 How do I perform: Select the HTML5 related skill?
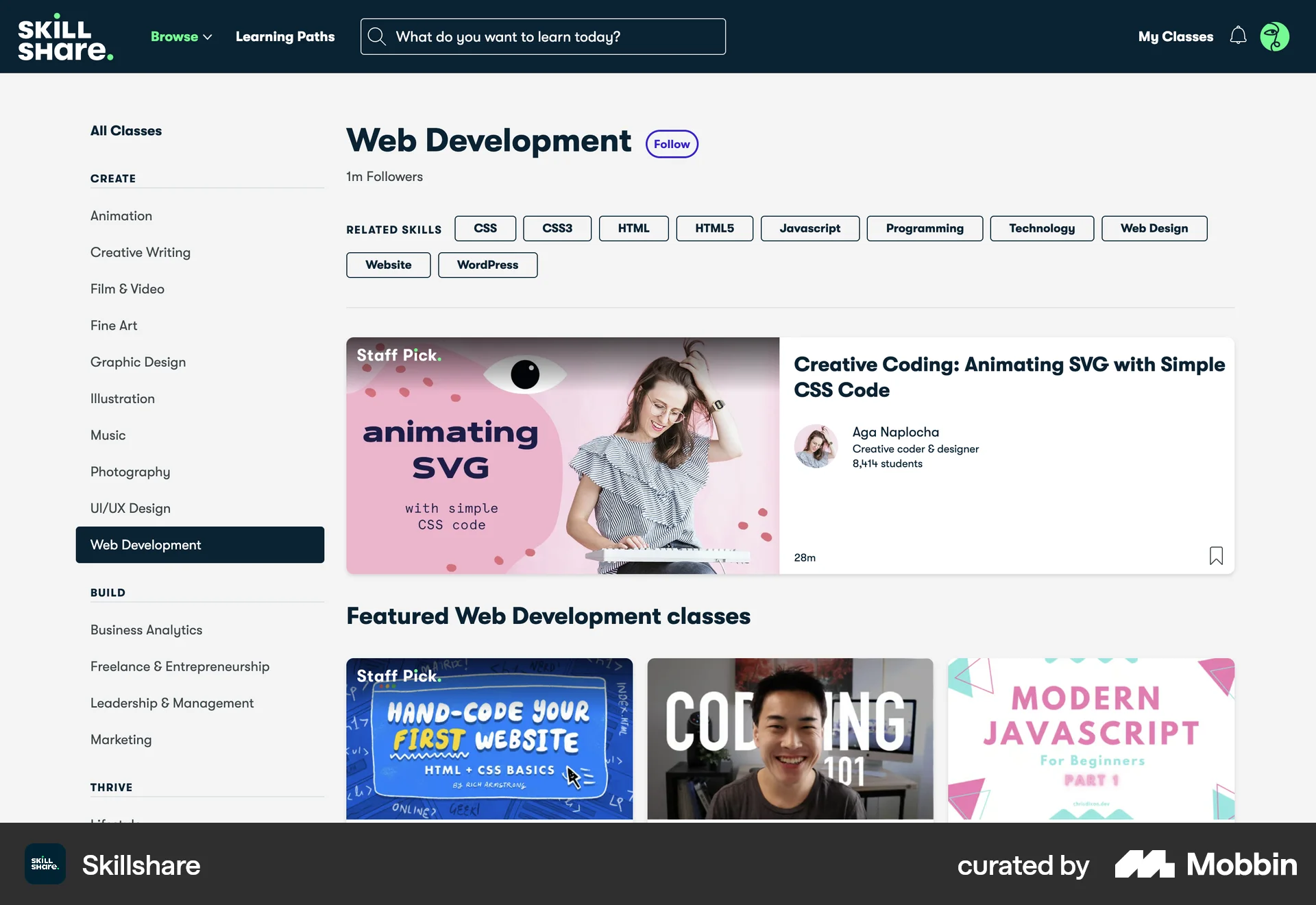(x=714, y=228)
